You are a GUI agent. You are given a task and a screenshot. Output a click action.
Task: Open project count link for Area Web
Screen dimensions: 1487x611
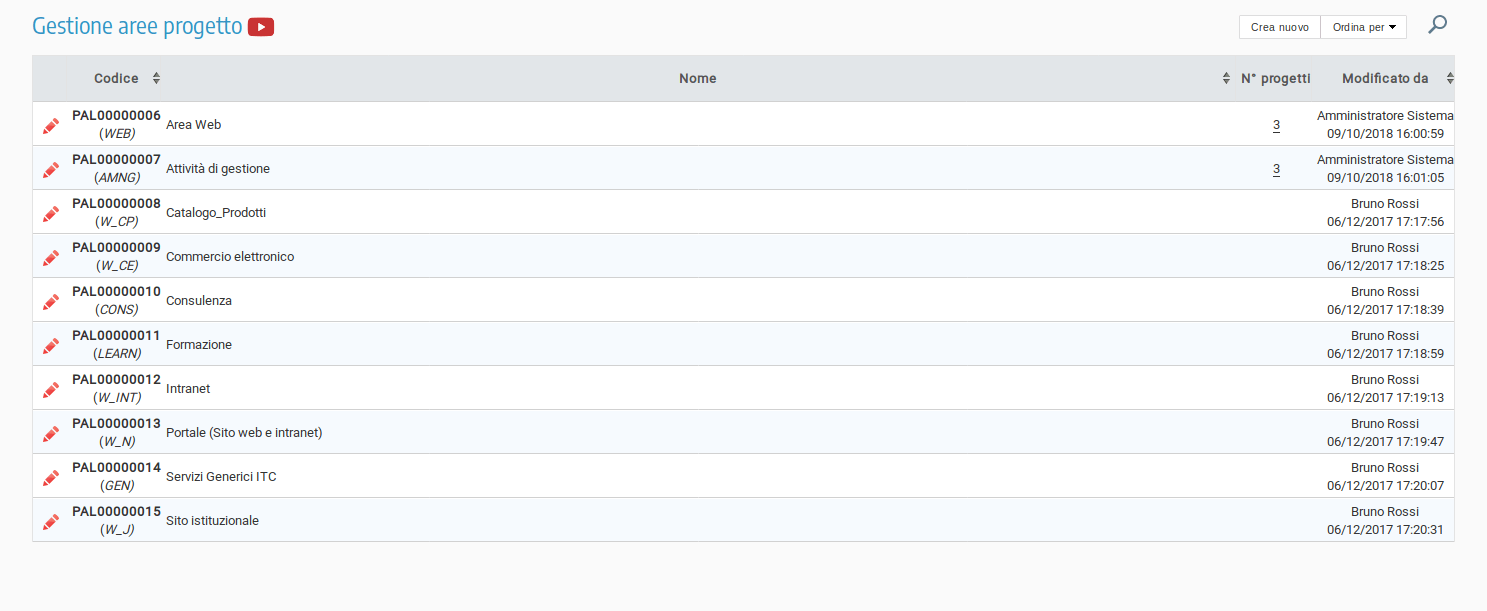pos(1276,125)
